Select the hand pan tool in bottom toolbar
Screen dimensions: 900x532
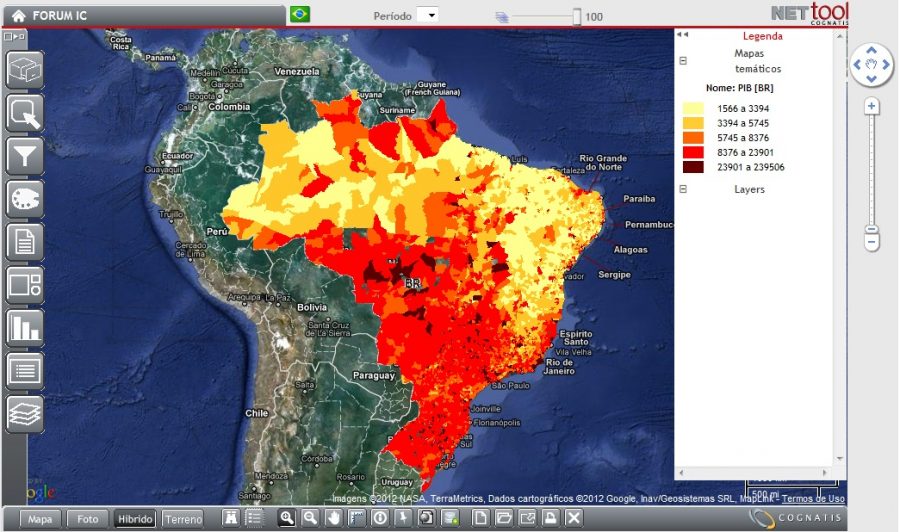(x=333, y=517)
